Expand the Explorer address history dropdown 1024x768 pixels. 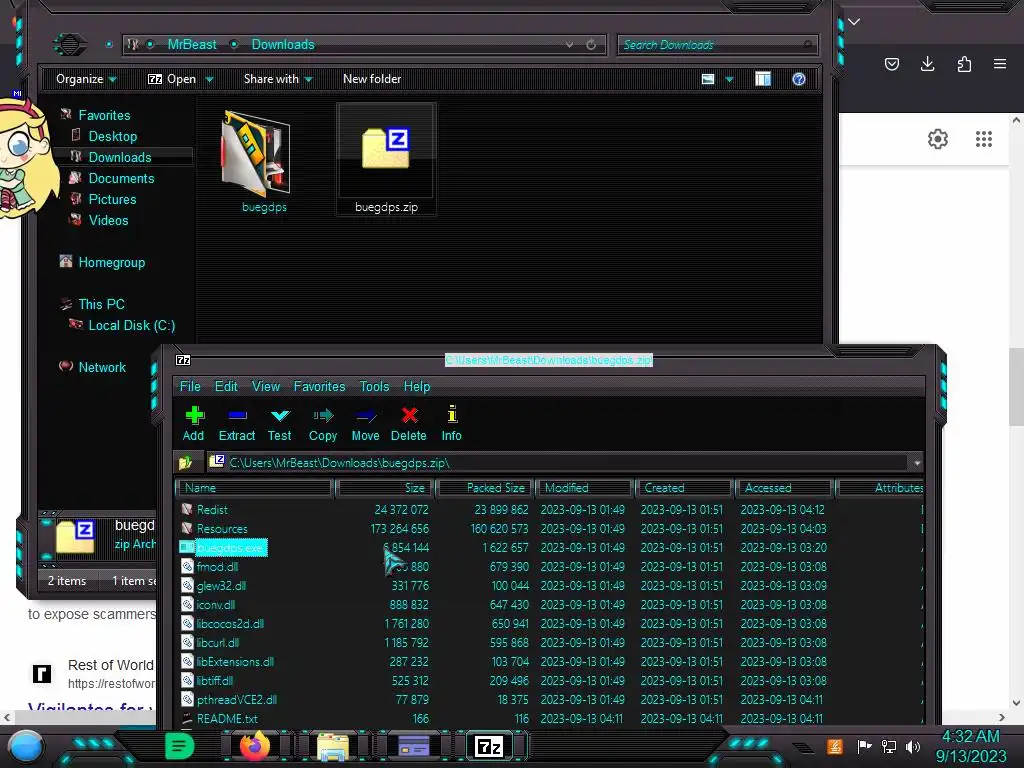(569, 44)
